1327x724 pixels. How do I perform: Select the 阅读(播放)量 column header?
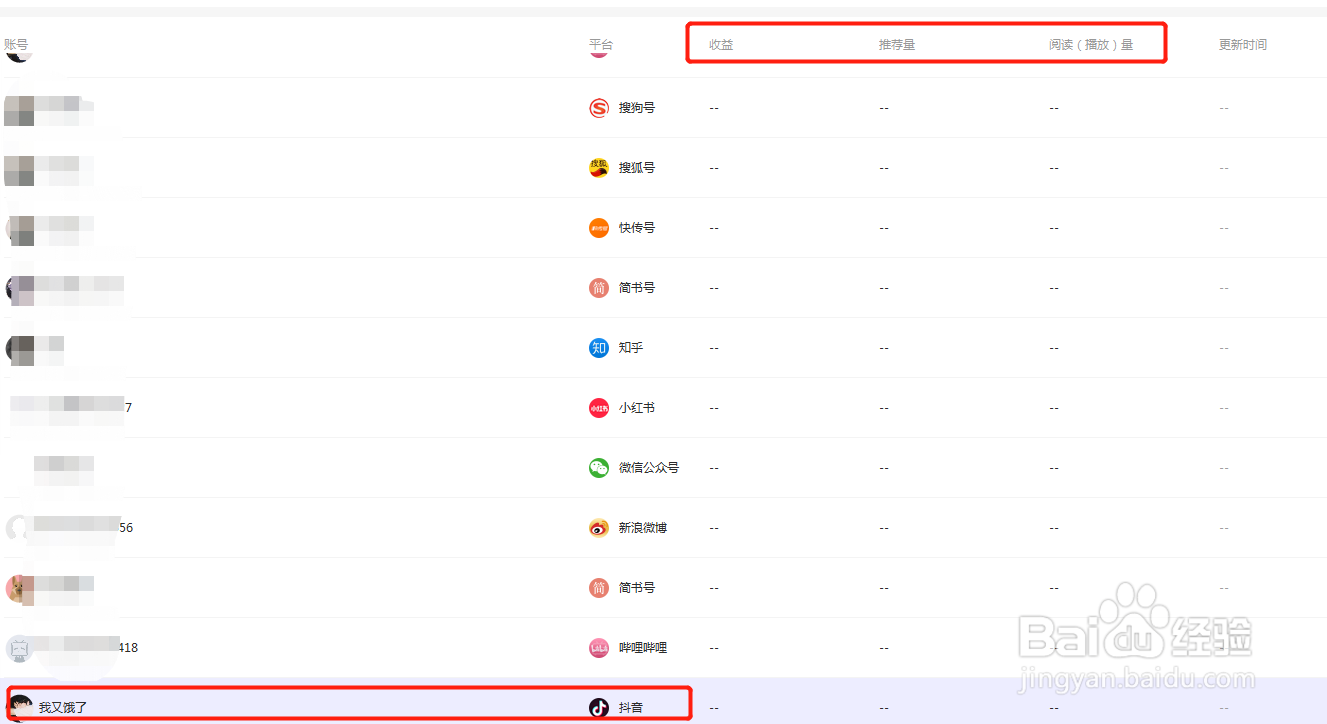point(1091,45)
